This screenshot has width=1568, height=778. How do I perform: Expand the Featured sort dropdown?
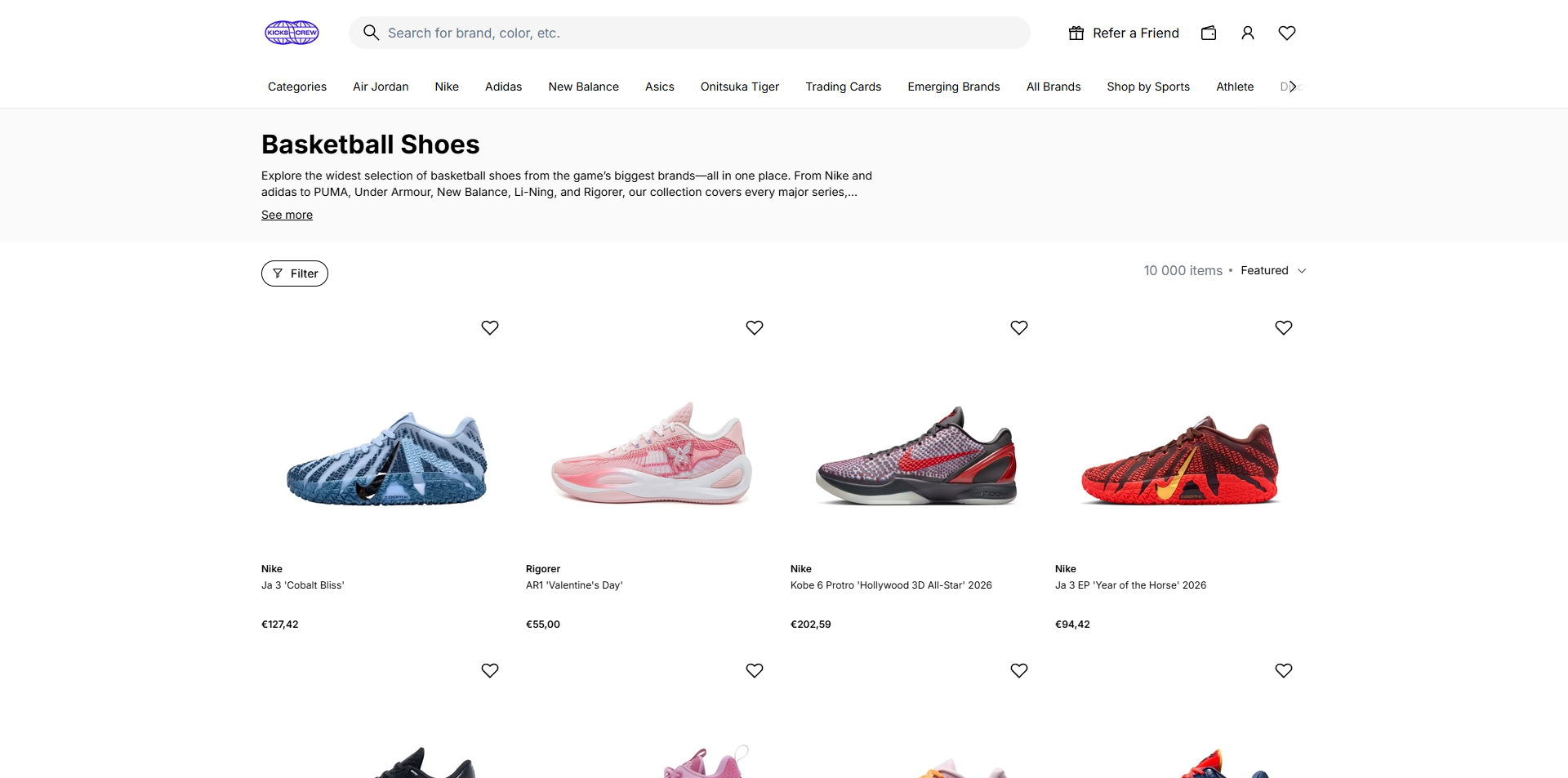tap(1273, 270)
